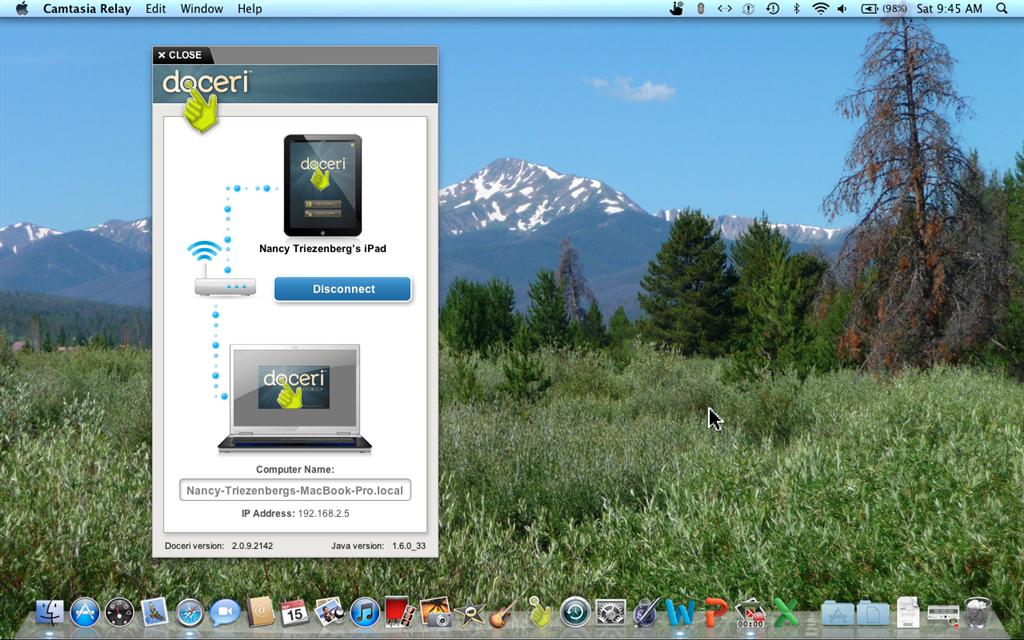The width and height of the screenshot is (1024, 640).
Task: Open the Documents folder stack in the Dock
Action: [x=873, y=613]
